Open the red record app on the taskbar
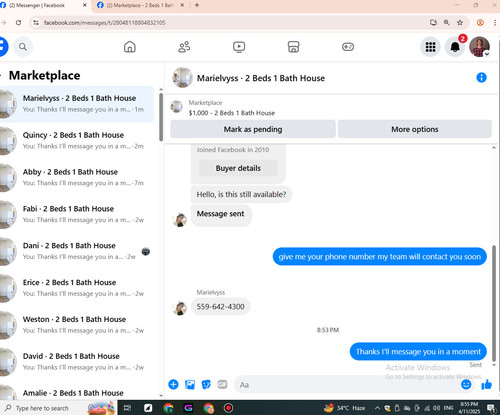This screenshot has width=500, height=415. (228, 408)
